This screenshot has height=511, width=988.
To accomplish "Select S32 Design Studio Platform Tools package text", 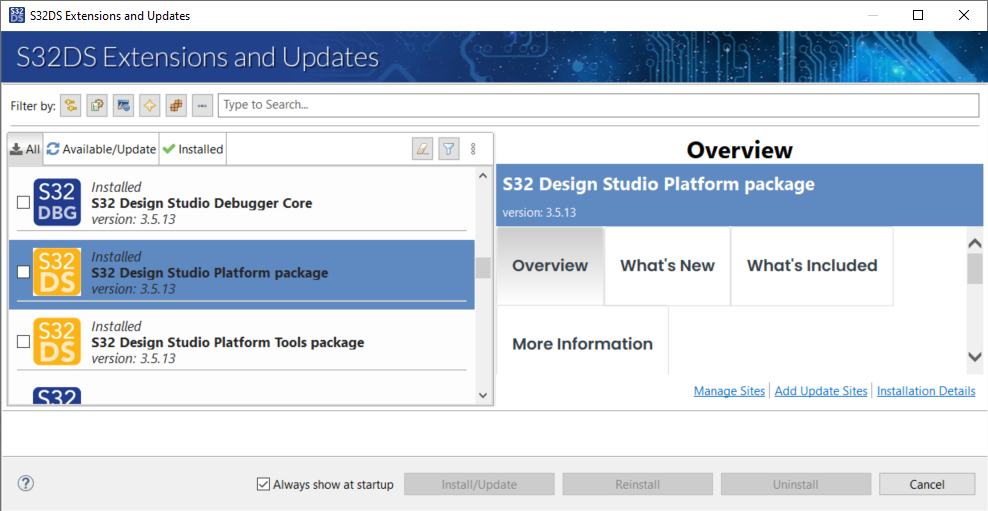I will [227, 342].
